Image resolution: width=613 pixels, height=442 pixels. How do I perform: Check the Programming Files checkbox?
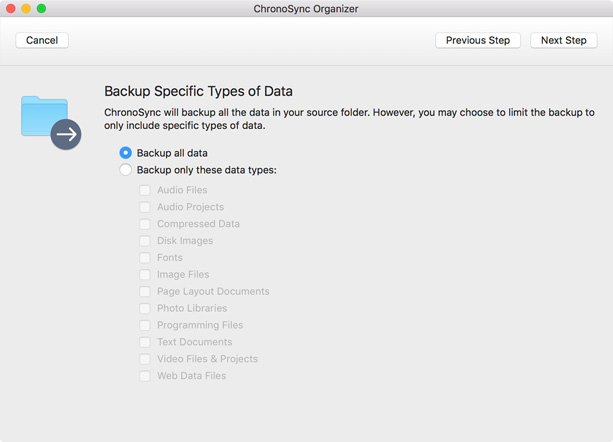pyautogui.click(x=145, y=325)
